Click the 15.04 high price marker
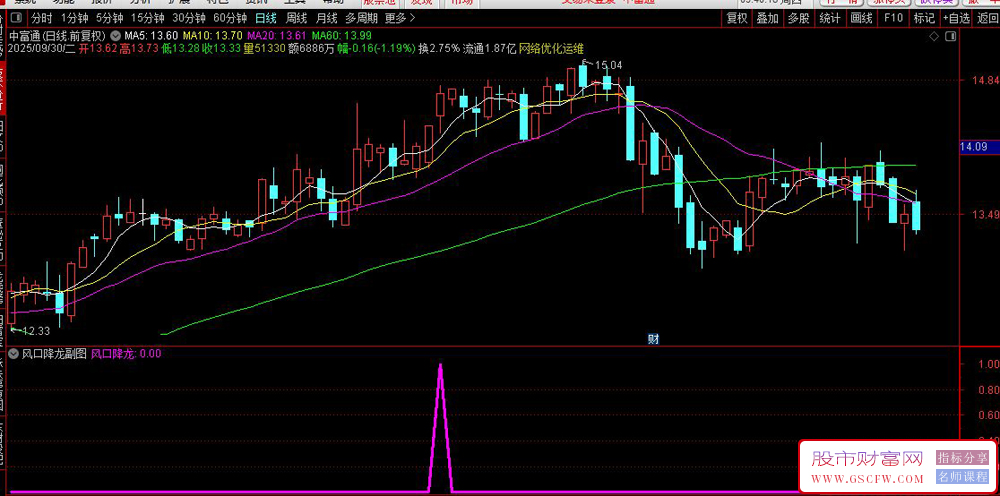1000x496 pixels. (608, 65)
